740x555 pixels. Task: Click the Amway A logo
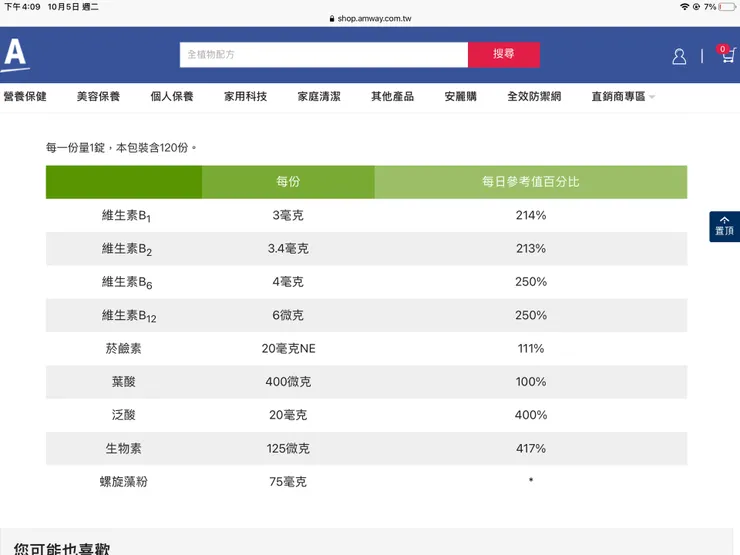15,55
